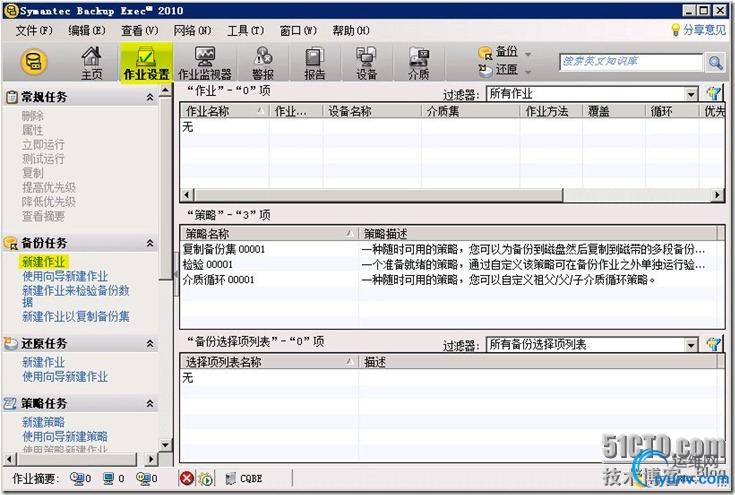Open the 还原 dropdown arrow in toolbar
Image resolution: width=735 pixels, height=495 pixels.
tap(528, 72)
